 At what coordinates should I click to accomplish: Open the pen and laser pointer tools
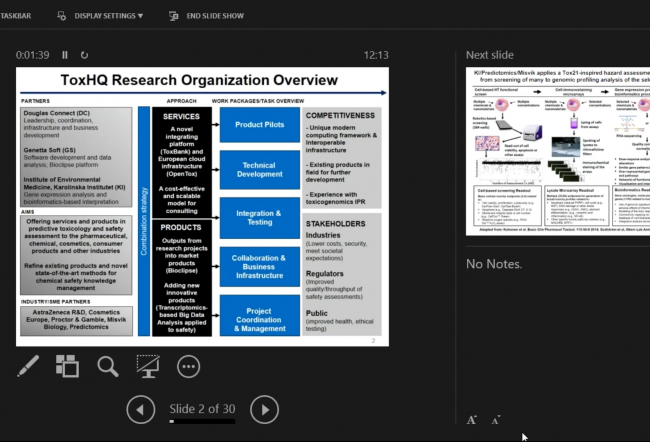coord(28,366)
